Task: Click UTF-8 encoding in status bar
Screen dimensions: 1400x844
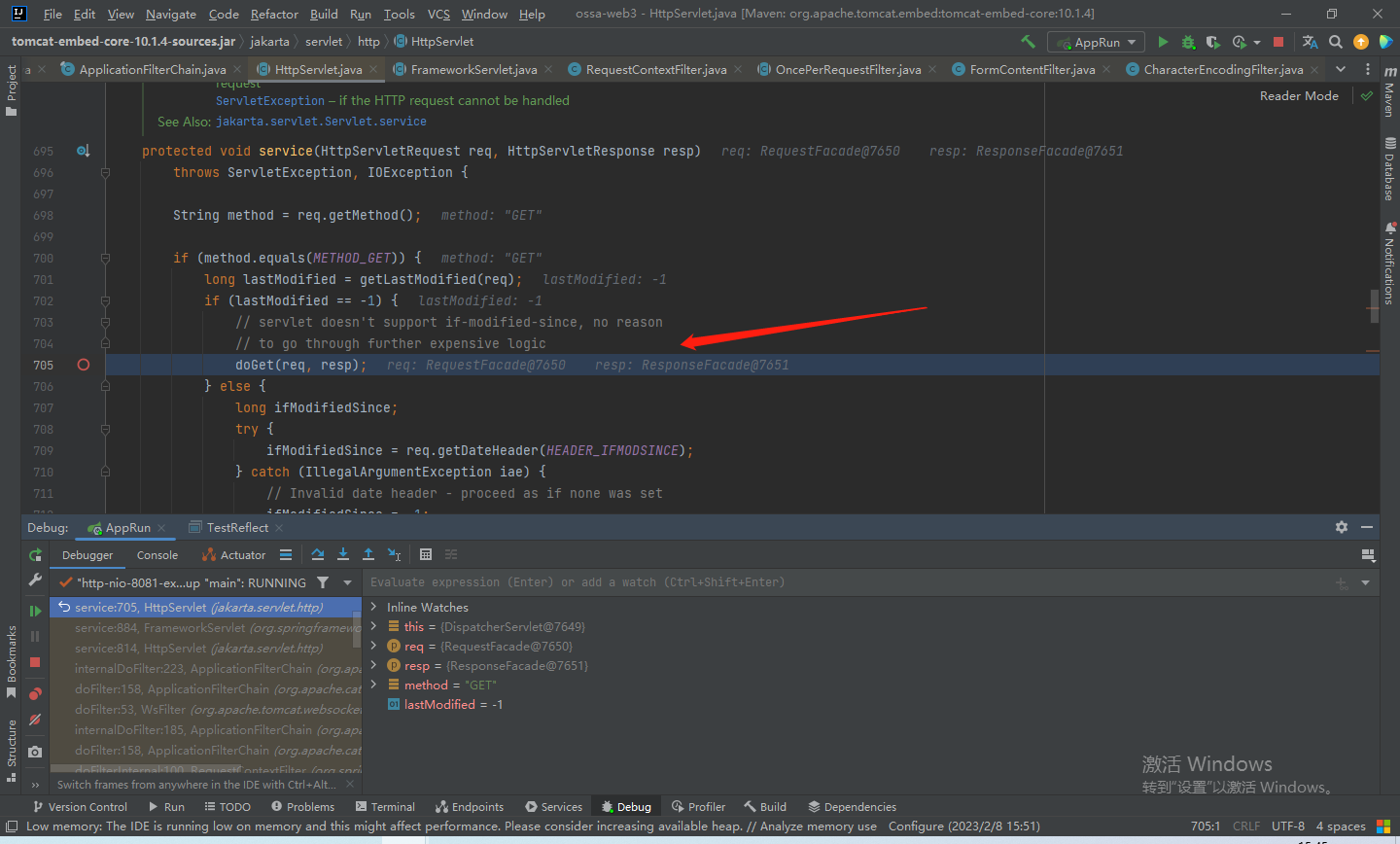Action: coord(1288,826)
